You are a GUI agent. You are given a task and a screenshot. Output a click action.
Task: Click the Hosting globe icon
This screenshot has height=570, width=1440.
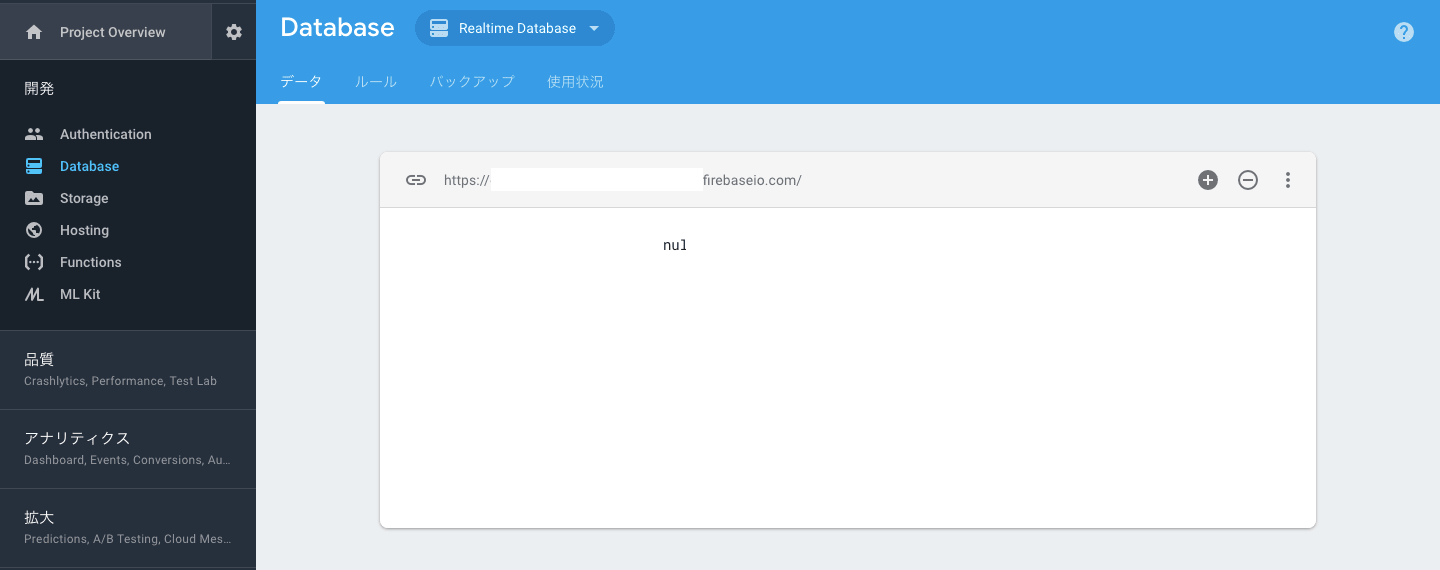pyautogui.click(x=34, y=230)
